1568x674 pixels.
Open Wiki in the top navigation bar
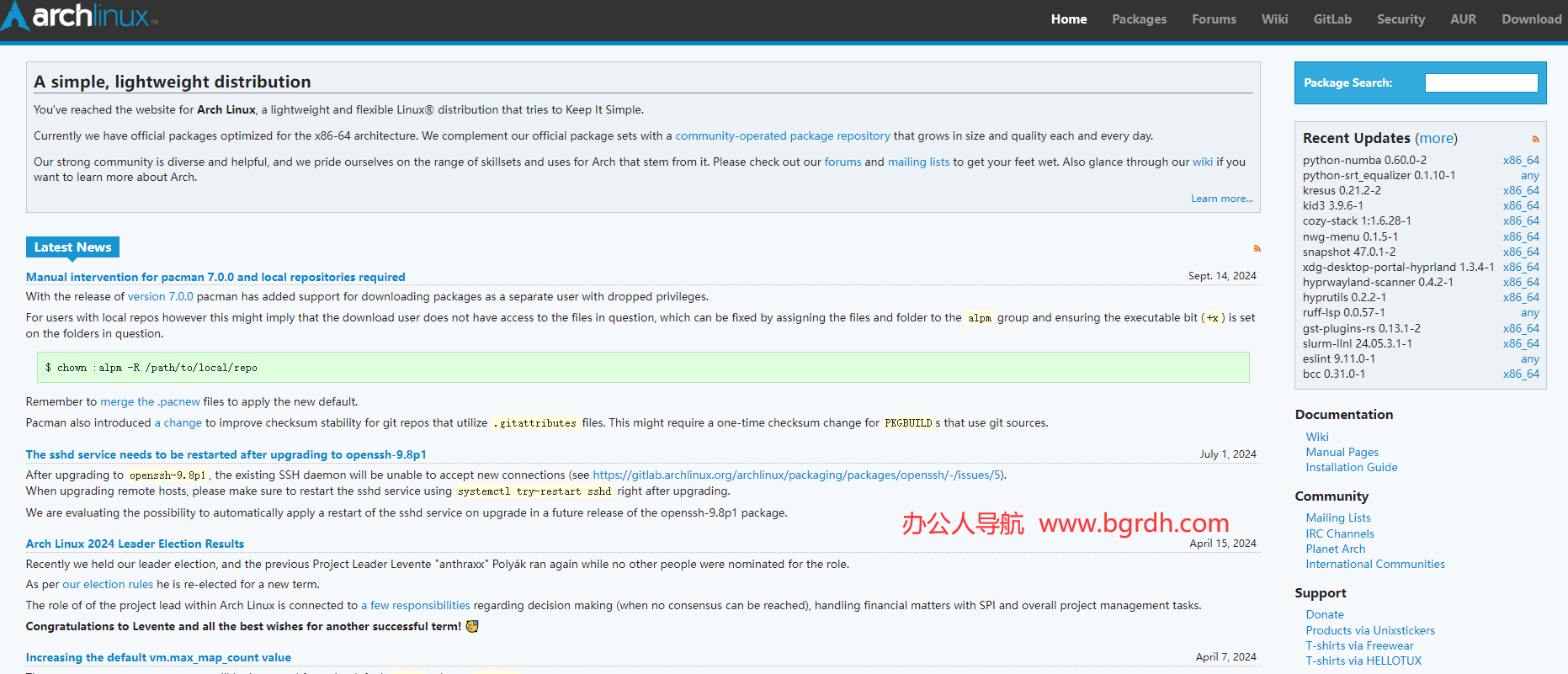pos(1274,19)
